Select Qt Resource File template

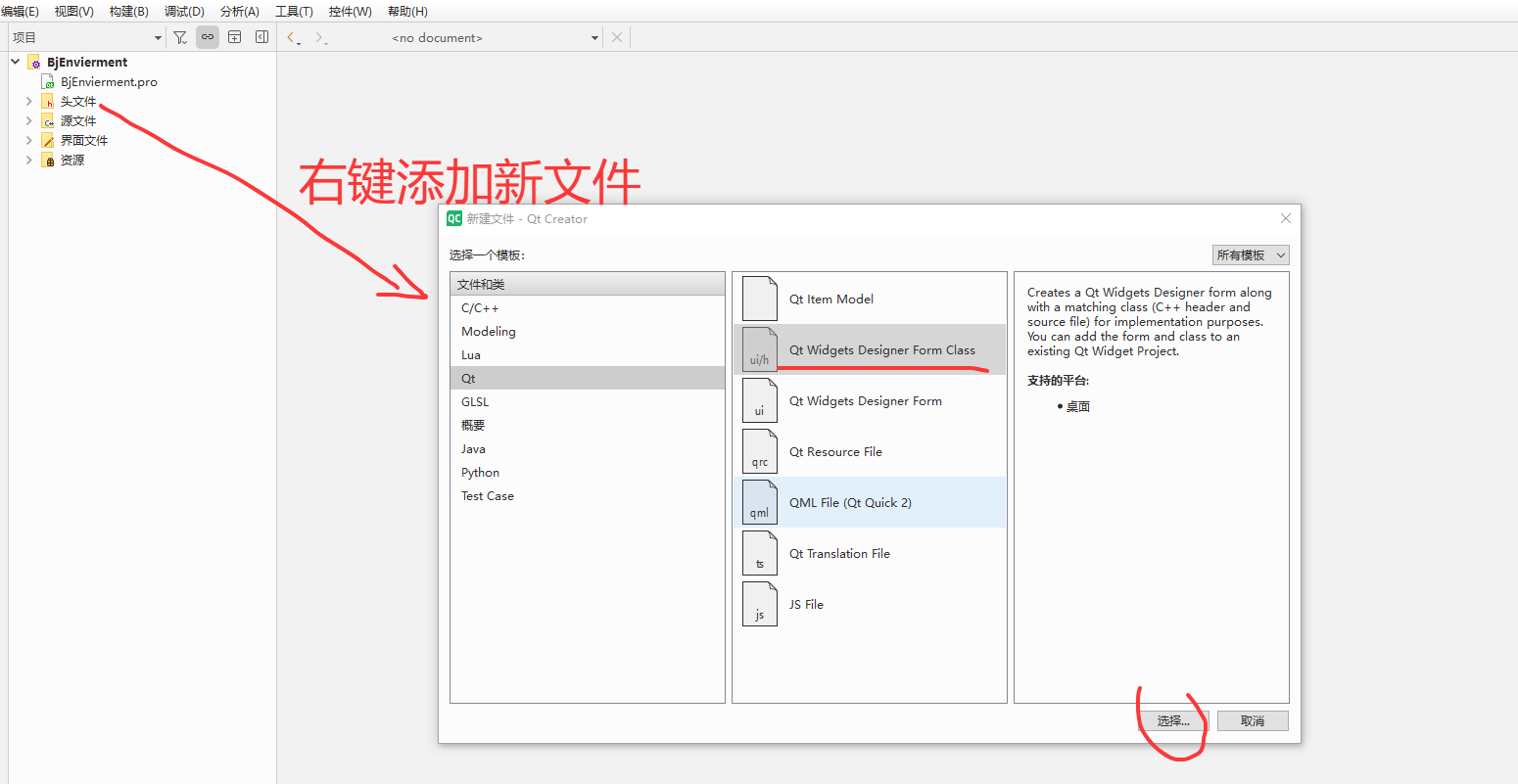pyautogui.click(x=870, y=451)
